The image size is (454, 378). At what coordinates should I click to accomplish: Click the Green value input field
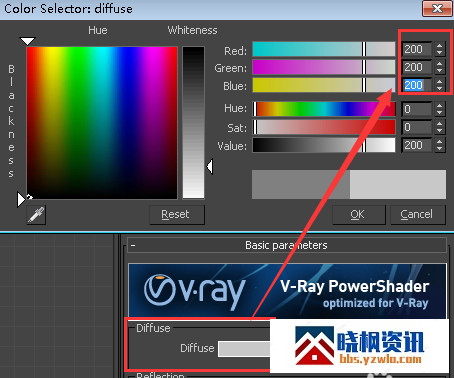417,67
